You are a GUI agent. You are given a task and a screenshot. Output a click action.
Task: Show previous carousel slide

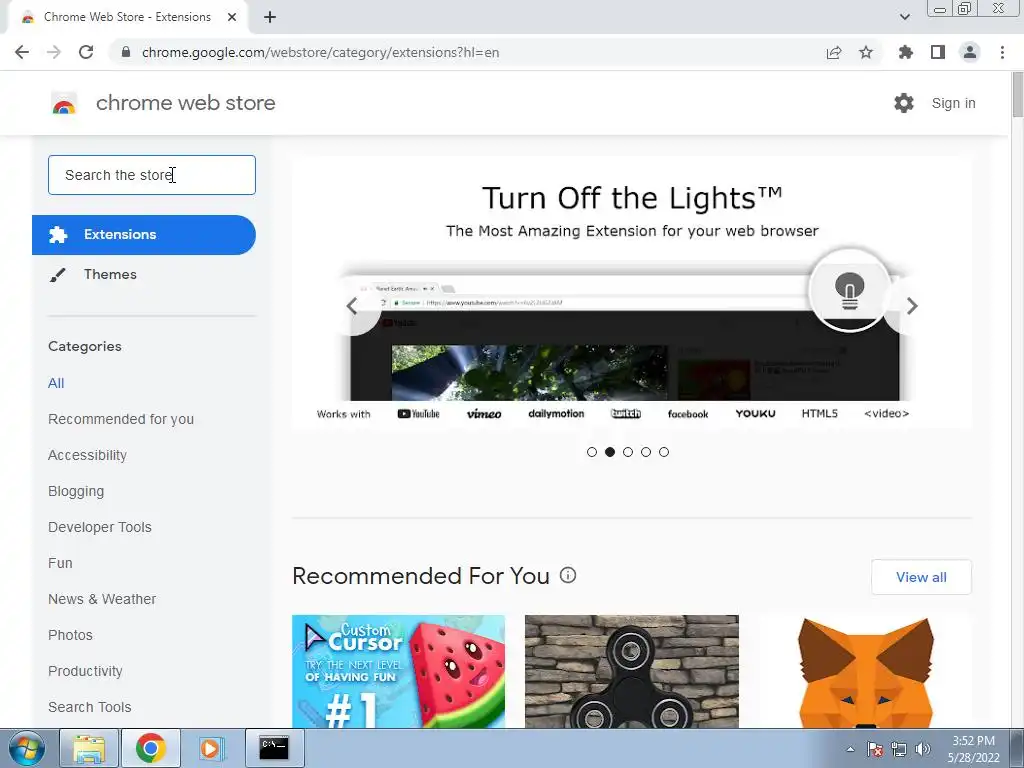pos(353,306)
